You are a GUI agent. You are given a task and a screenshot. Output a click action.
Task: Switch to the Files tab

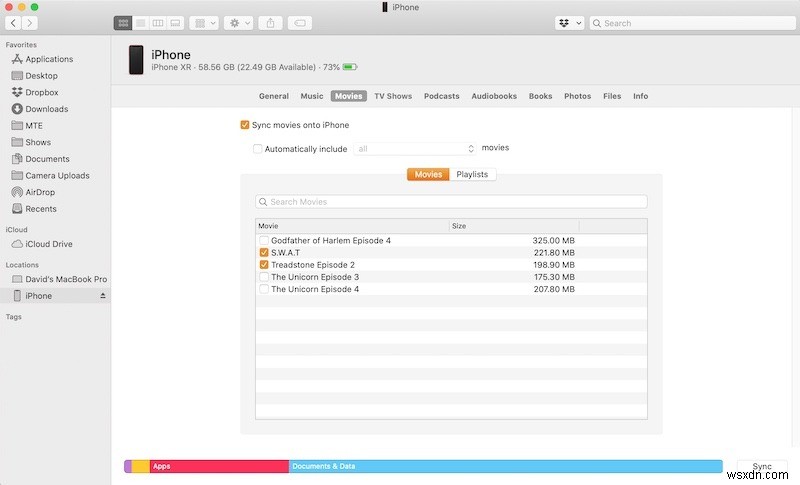tap(612, 96)
